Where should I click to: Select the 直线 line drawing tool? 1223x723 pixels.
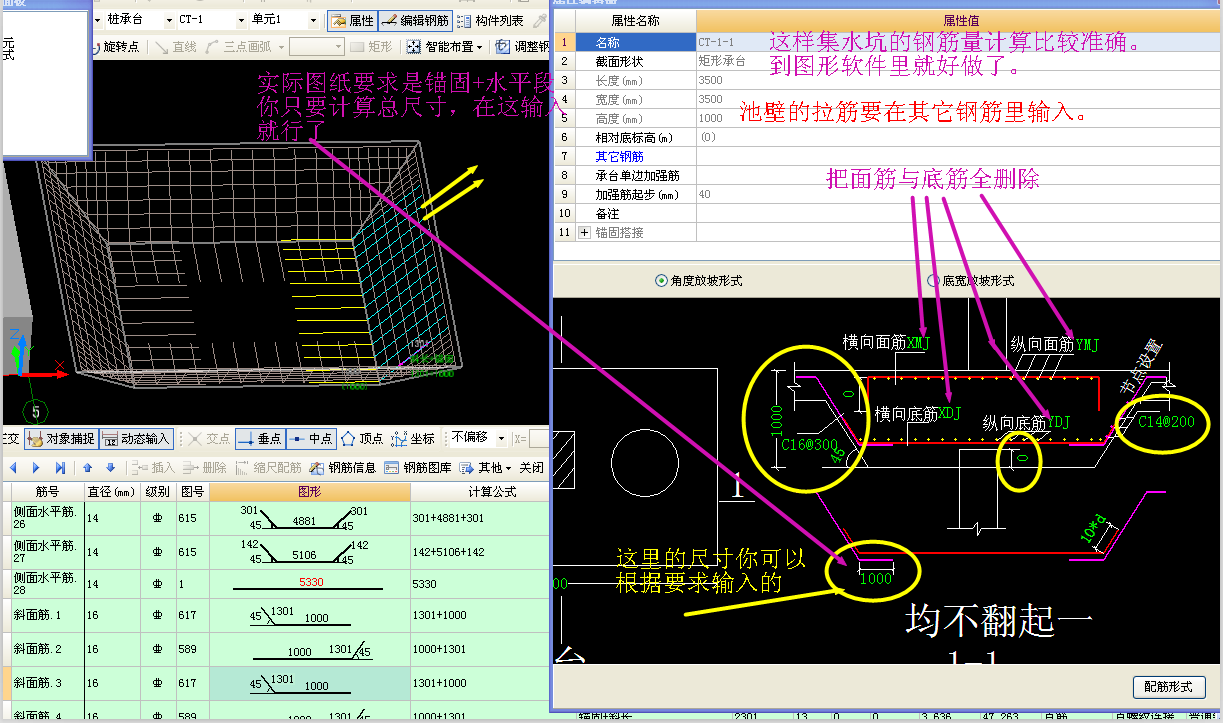pos(175,47)
